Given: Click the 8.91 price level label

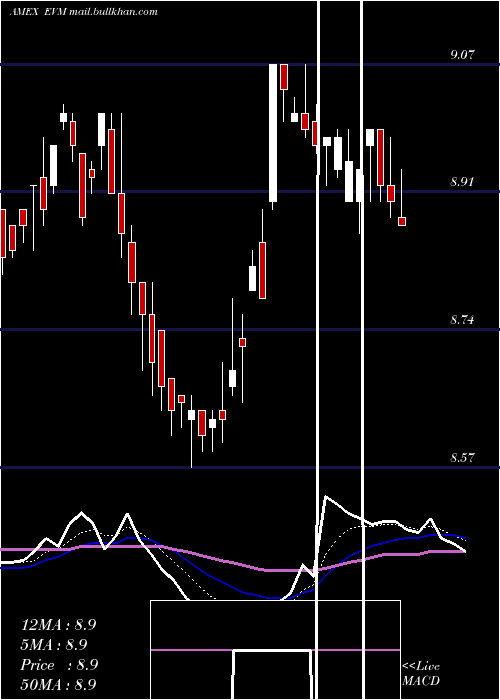Looking at the screenshot, I should point(462,182).
